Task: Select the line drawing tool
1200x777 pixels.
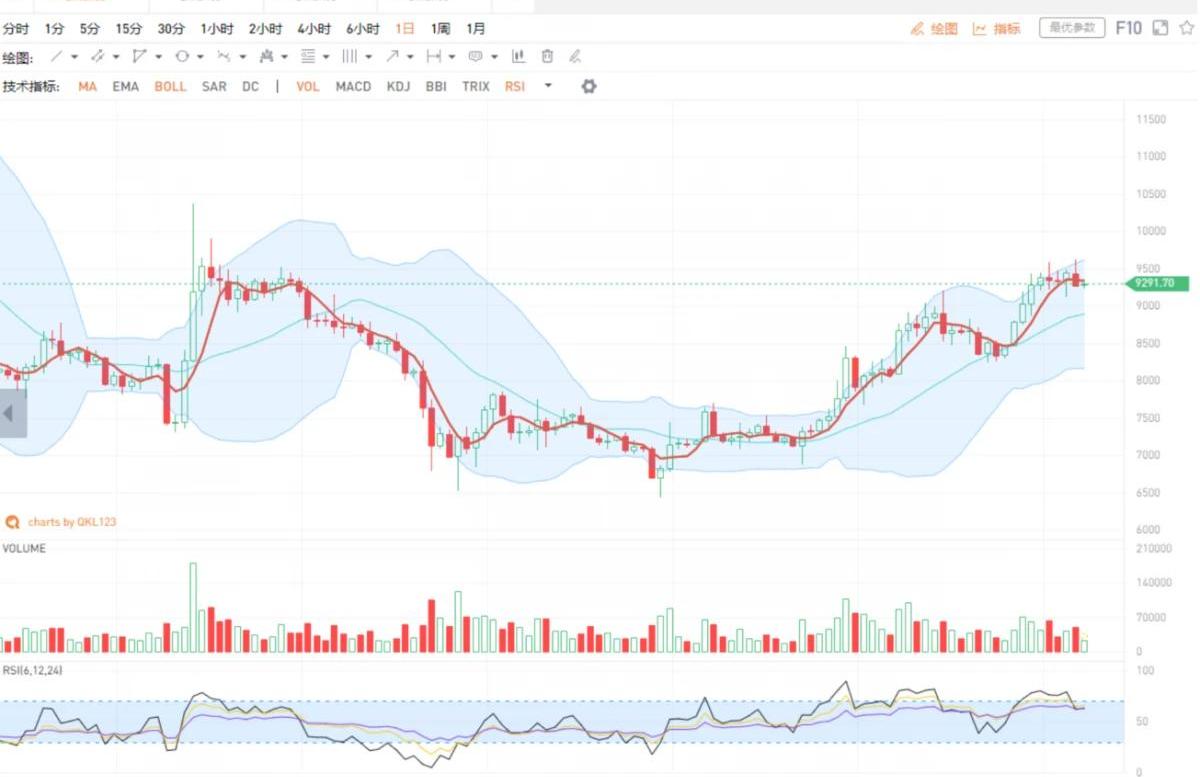Action: pos(57,57)
